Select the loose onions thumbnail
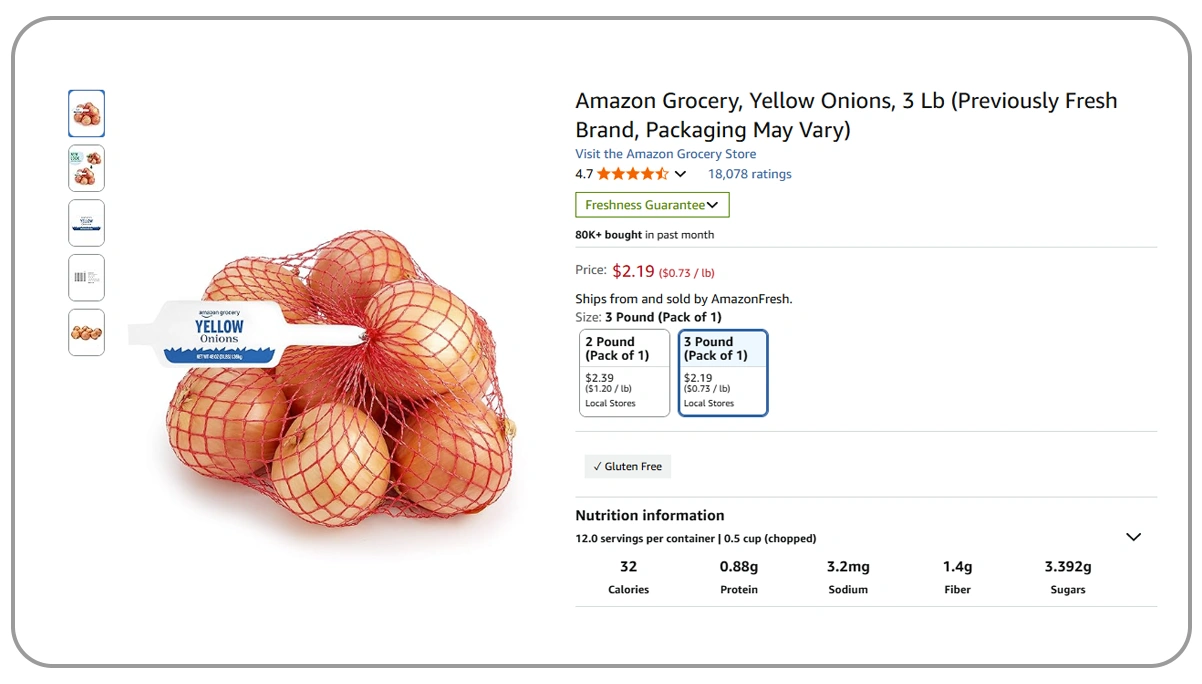1202x684 pixels. coord(86,332)
